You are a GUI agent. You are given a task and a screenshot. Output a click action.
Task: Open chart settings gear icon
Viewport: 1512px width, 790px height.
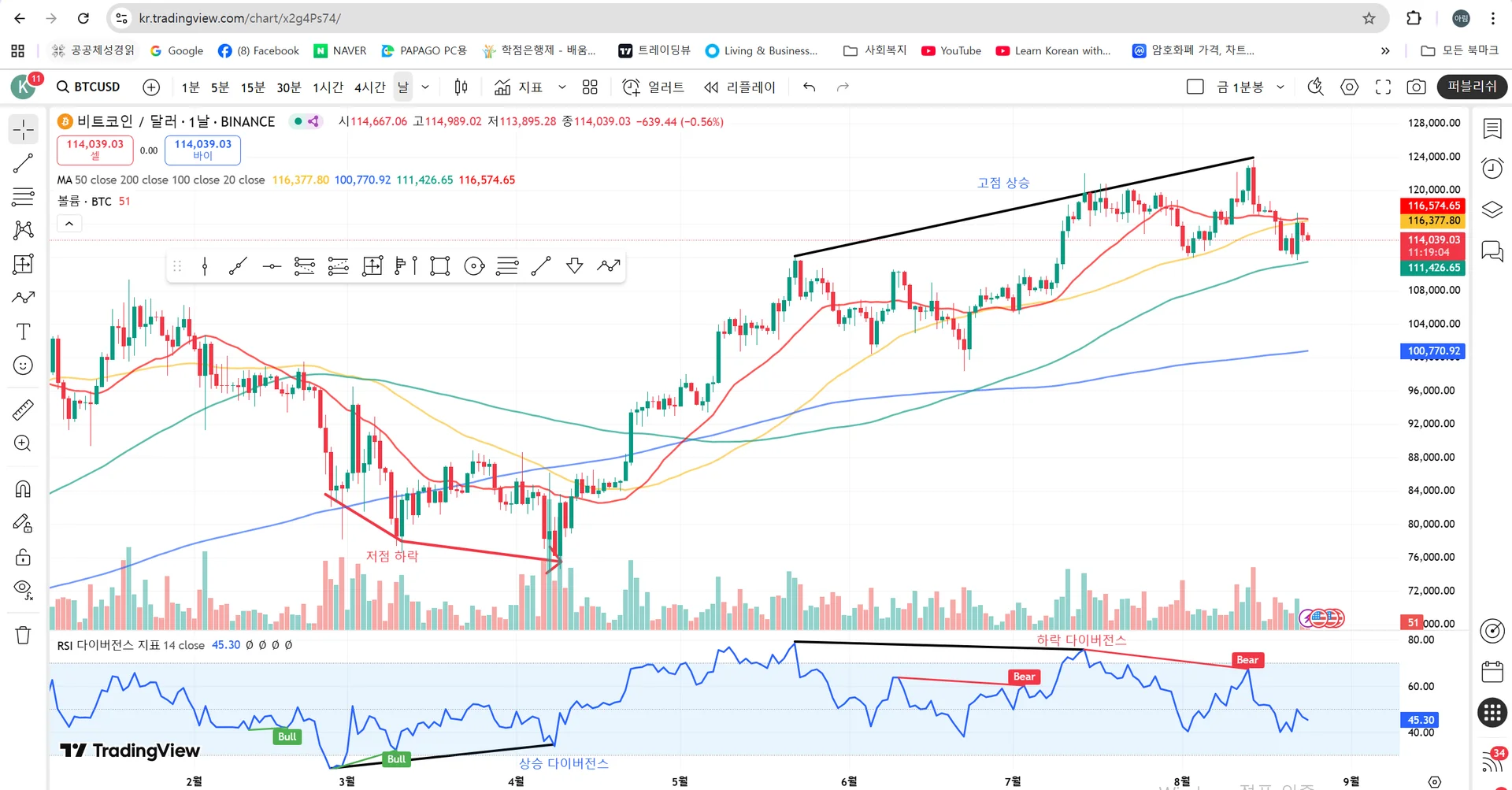(x=1350, y=87)
